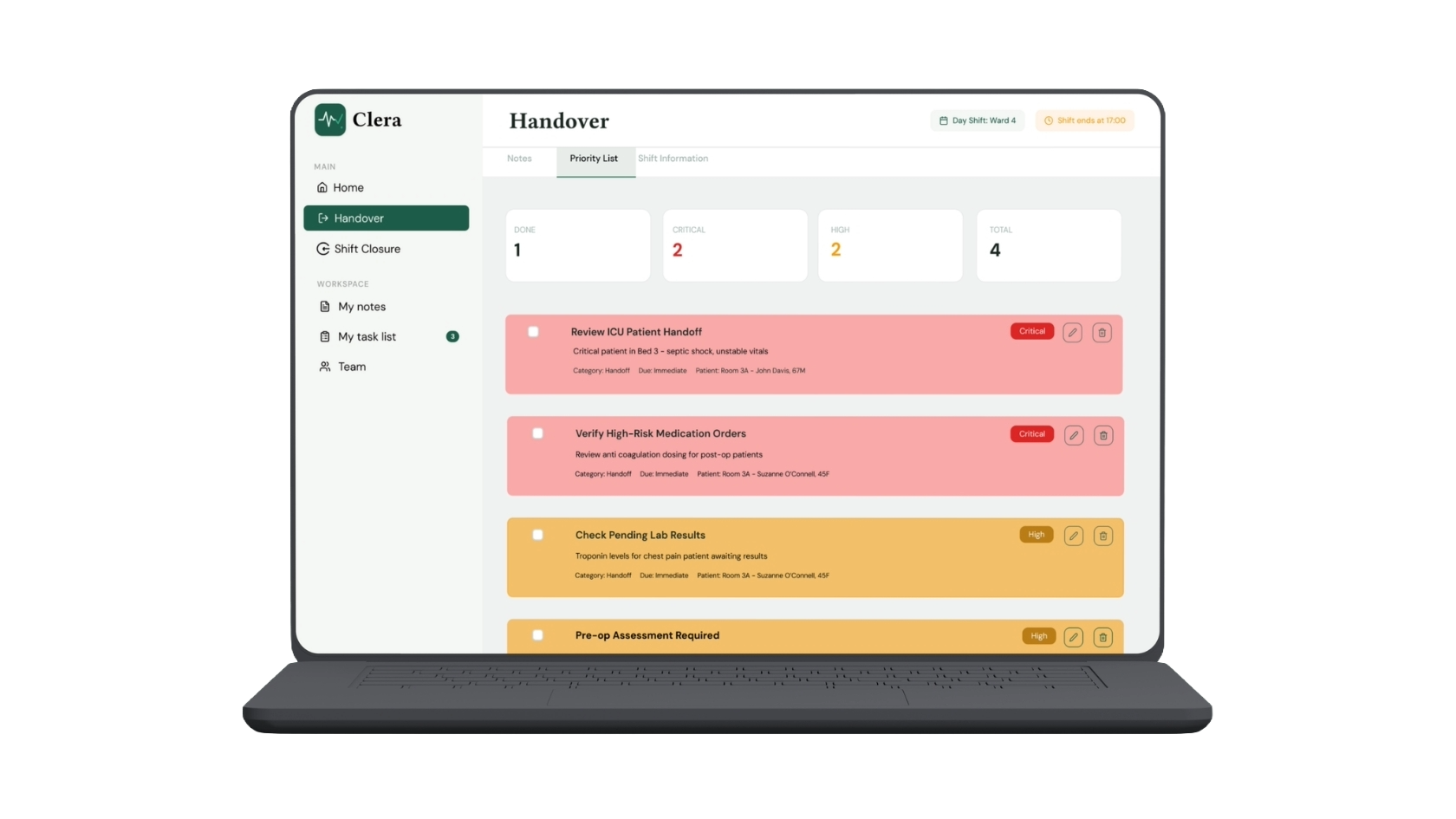The image size is (1456, 819).
Task: Click the Total summary card
Action: pos(1049,245)
